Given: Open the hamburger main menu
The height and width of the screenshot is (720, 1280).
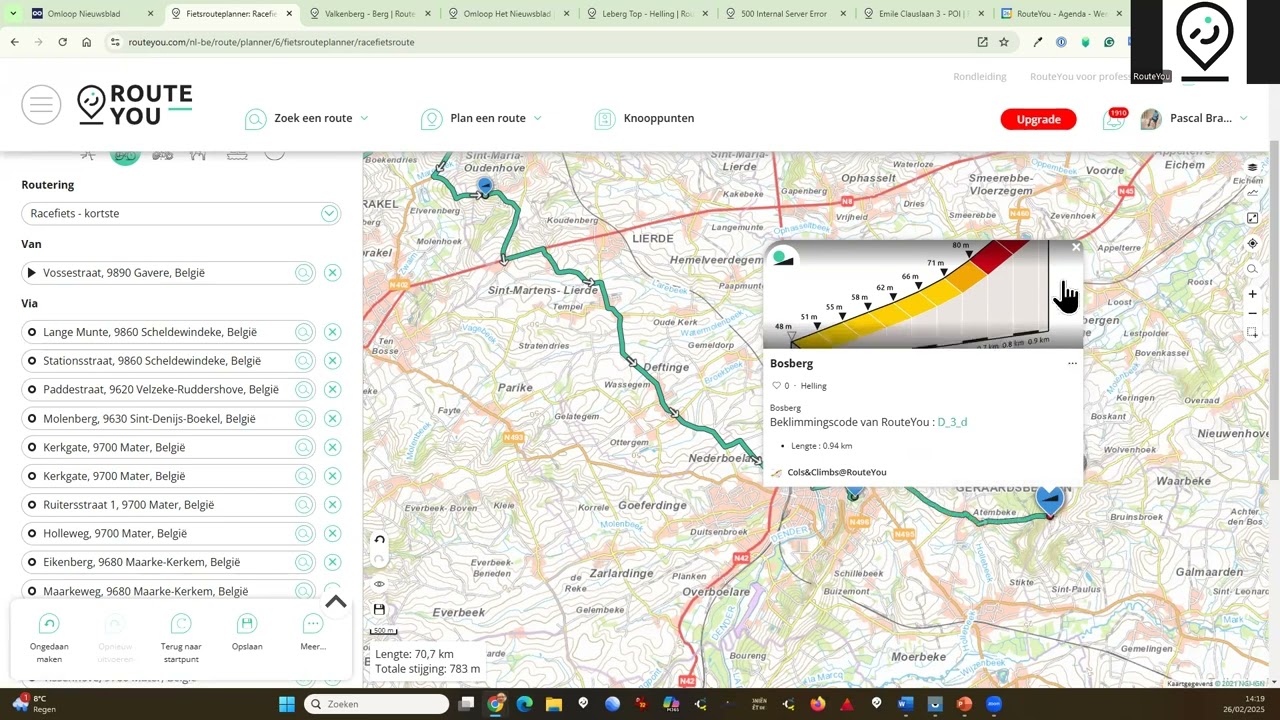Looking at the screenshot, I should point(41,105).
